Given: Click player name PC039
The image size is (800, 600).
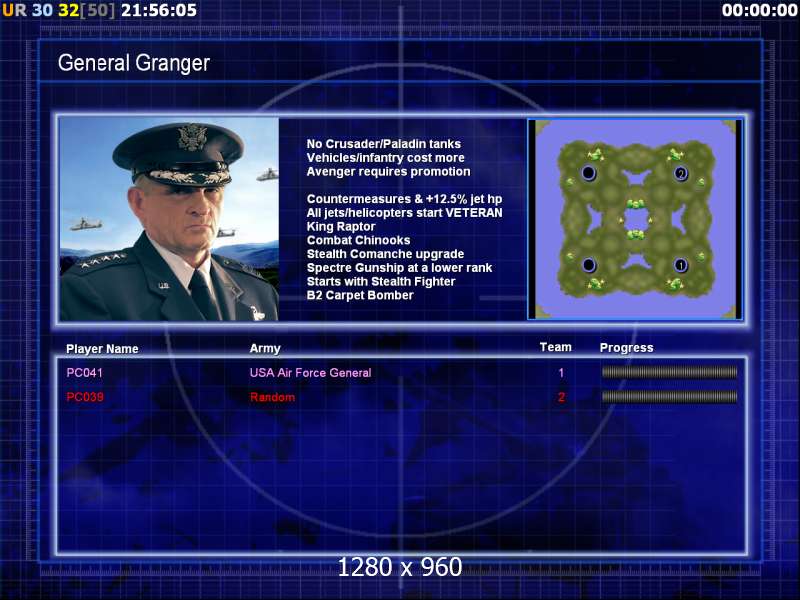Looking at the screenshot, I should tap(85, 397).
